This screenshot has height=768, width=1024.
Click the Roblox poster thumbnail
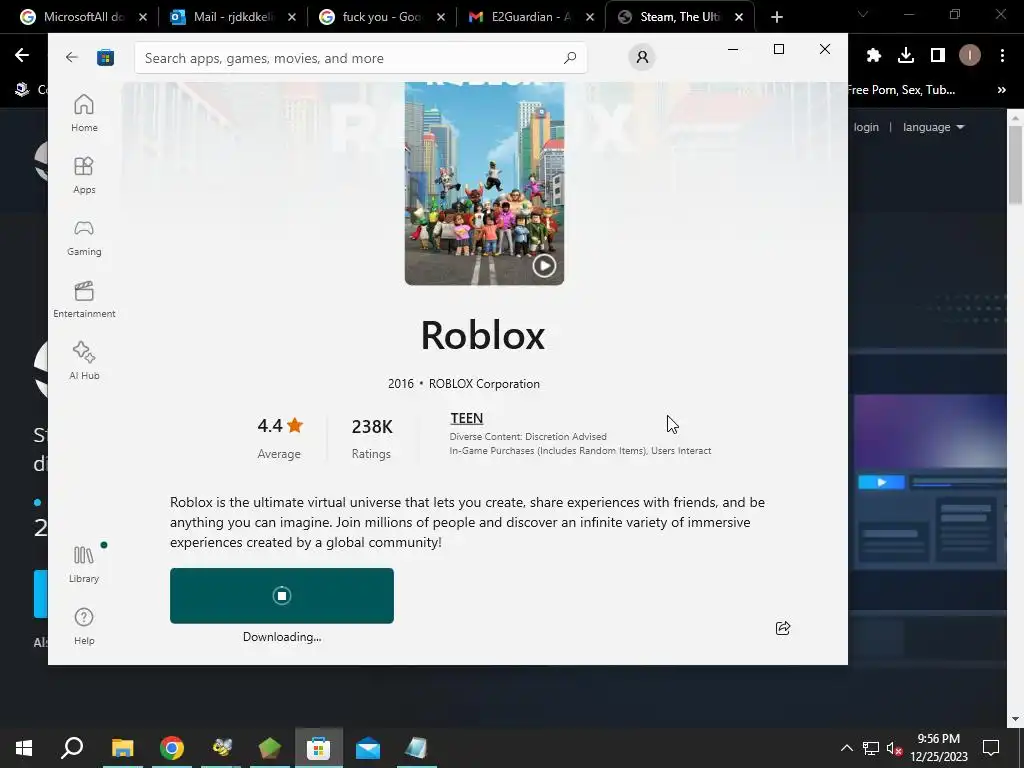tap(484, 184)
